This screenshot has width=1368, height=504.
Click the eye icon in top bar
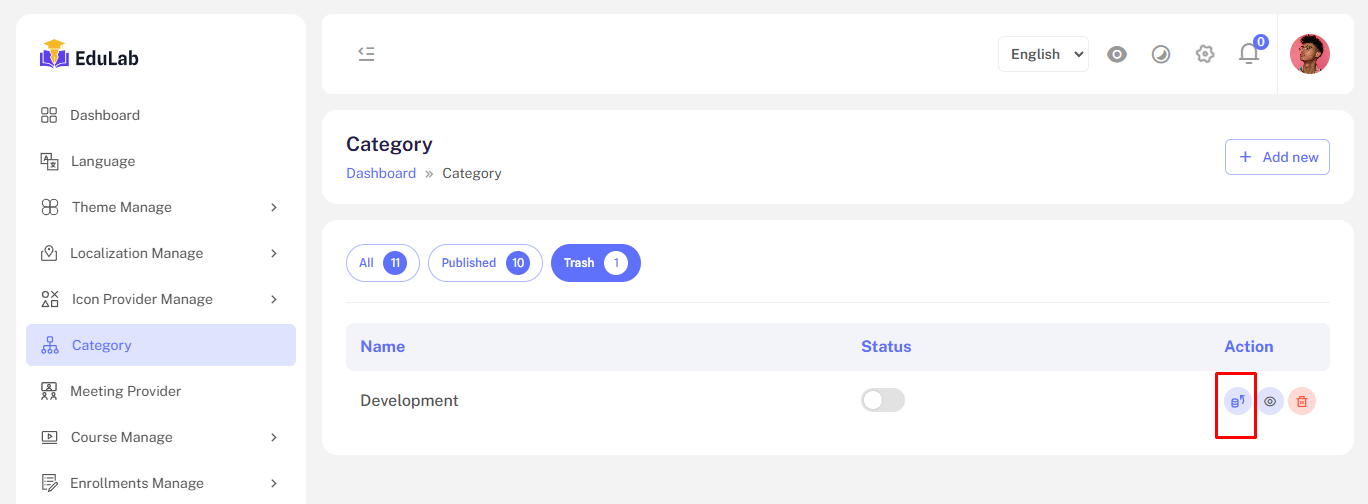1117,54
